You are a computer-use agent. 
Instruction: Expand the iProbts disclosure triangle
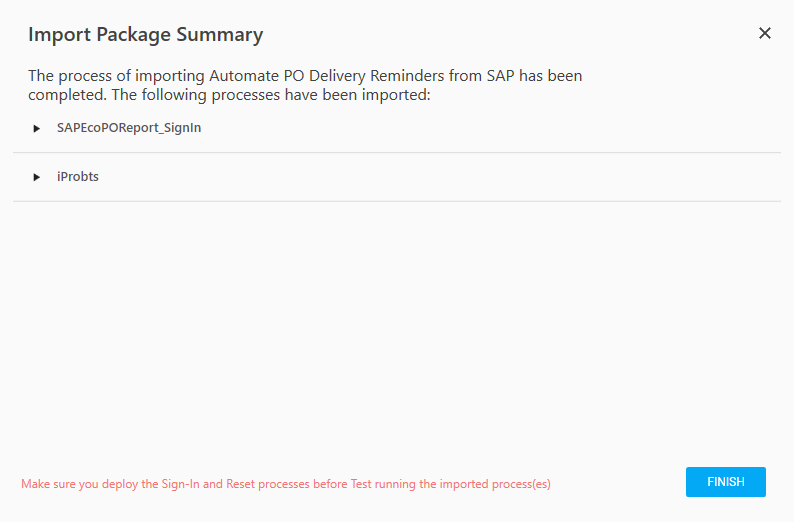37,177
